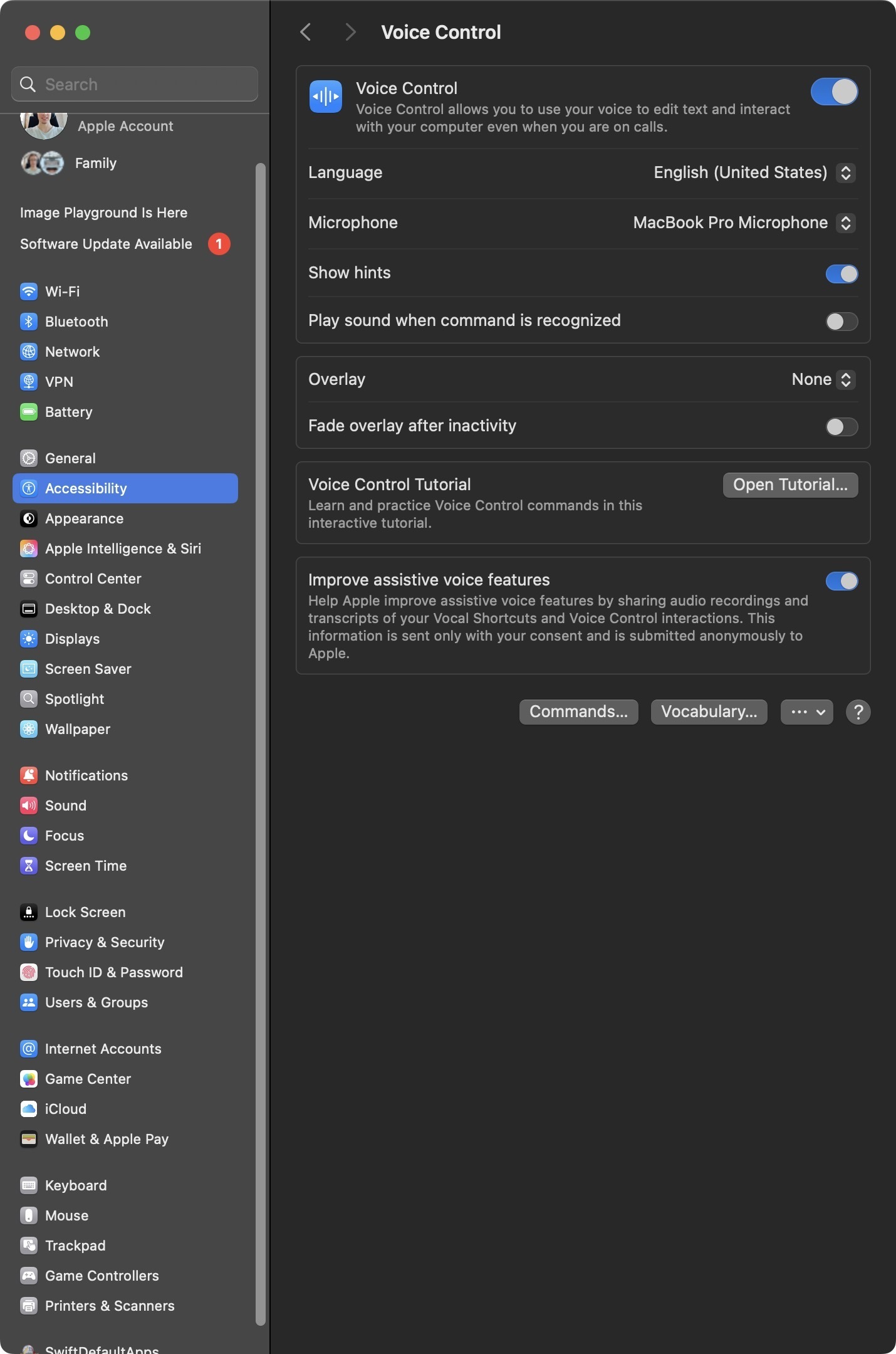The width and height of the screenshot is (896, 1354).
Task: Disable the main Voice Control switch
Action: 834,92
